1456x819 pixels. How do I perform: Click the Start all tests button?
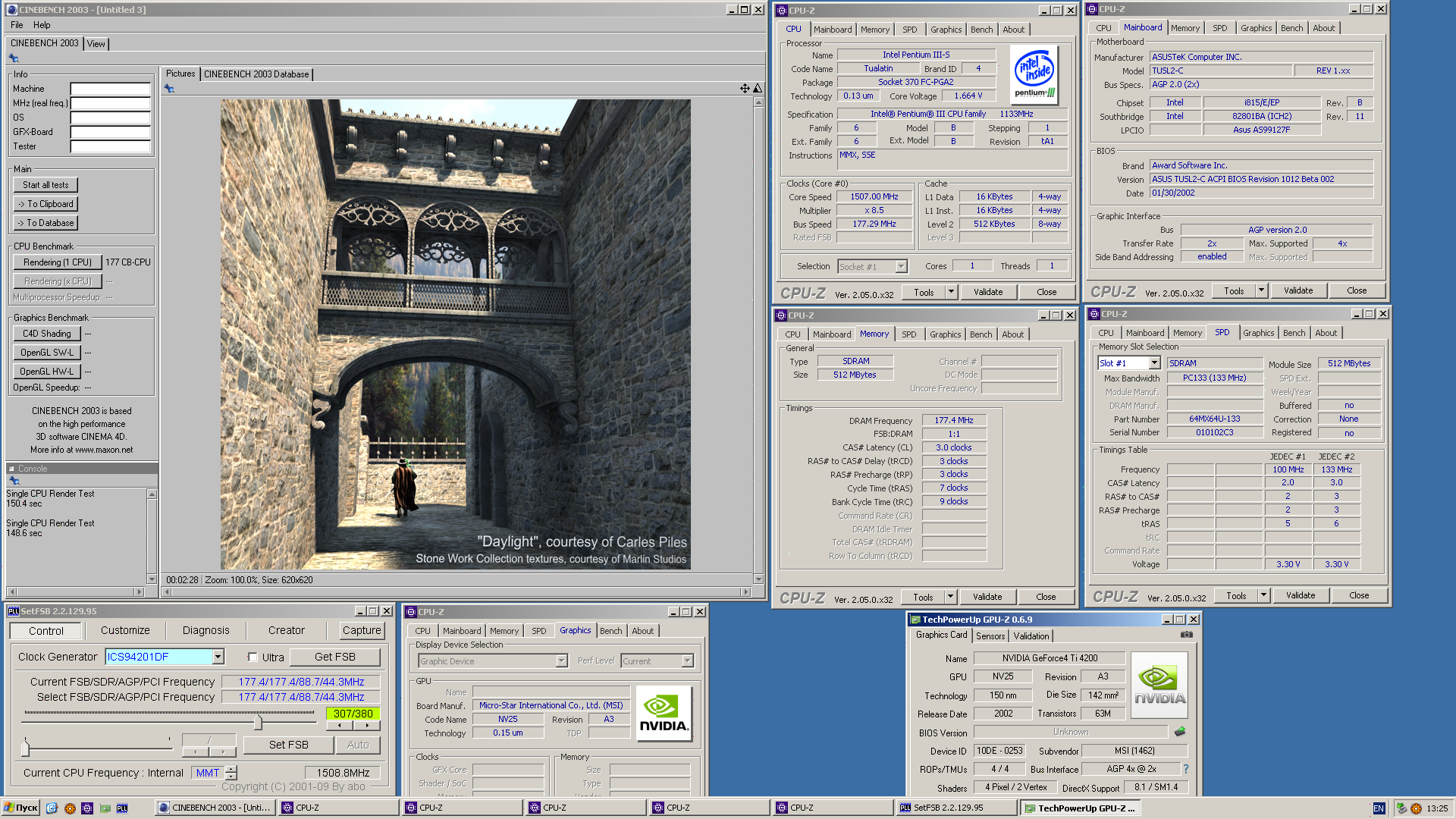pyautogui.click(x=45, y=185)
